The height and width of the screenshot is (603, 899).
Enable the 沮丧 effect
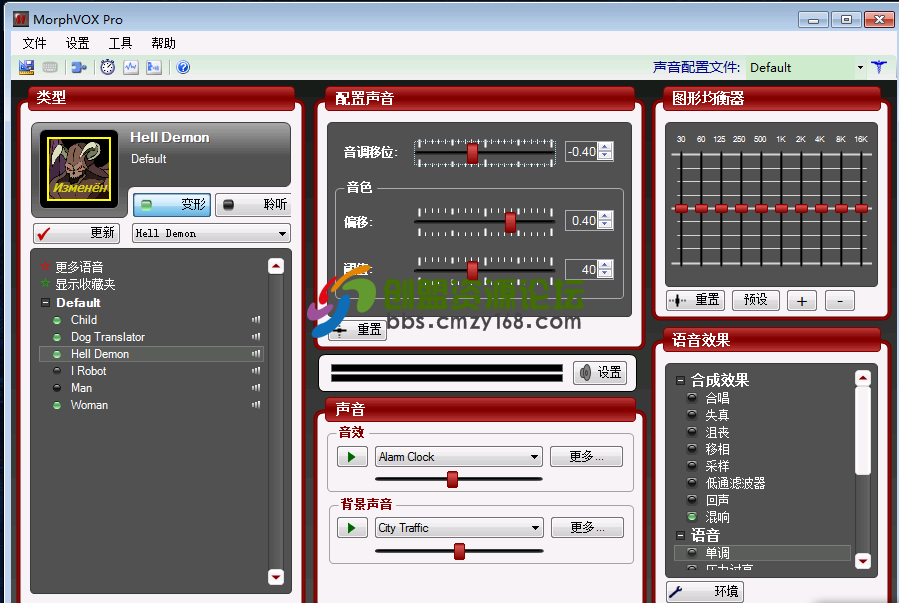692,432
